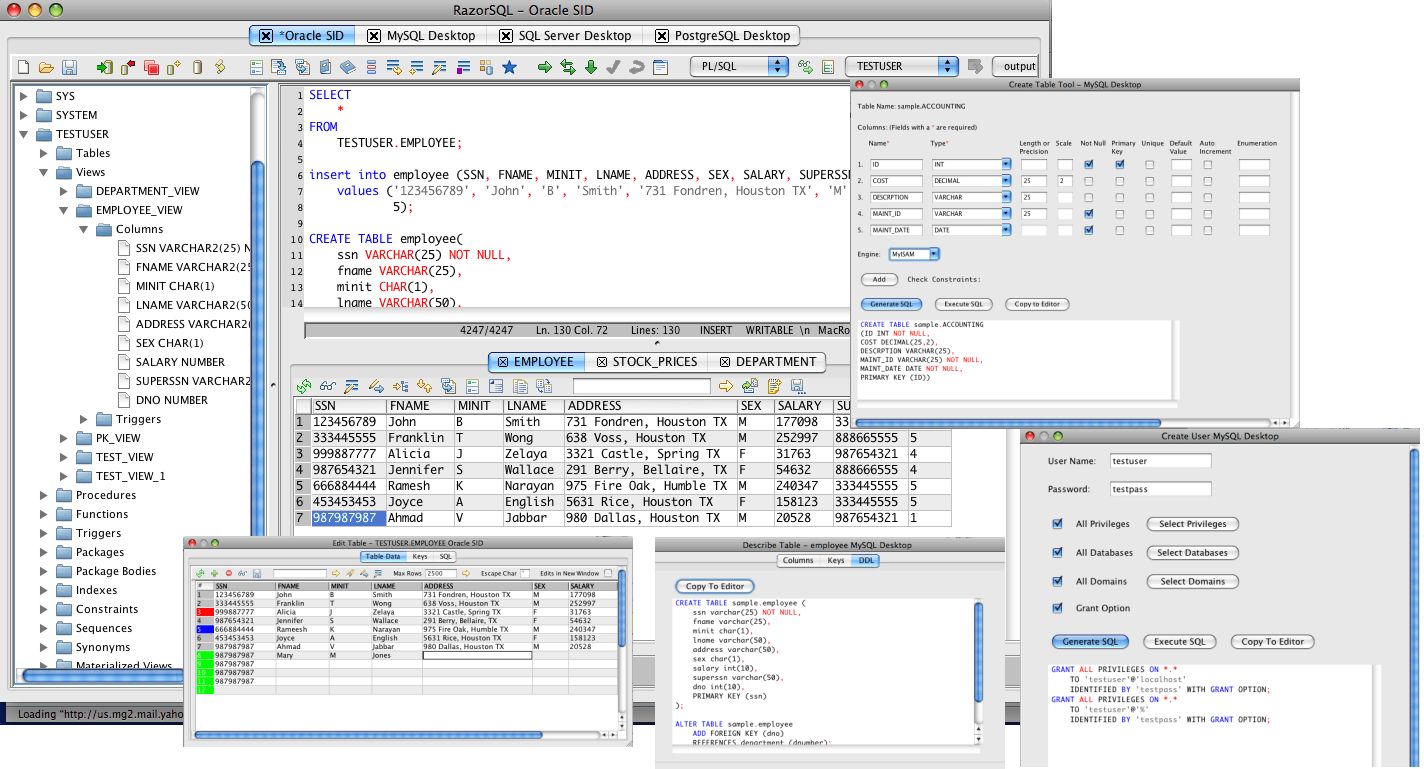Toggle the Grant Option checkbox
1424x769 pixels.
[1057, 609]
